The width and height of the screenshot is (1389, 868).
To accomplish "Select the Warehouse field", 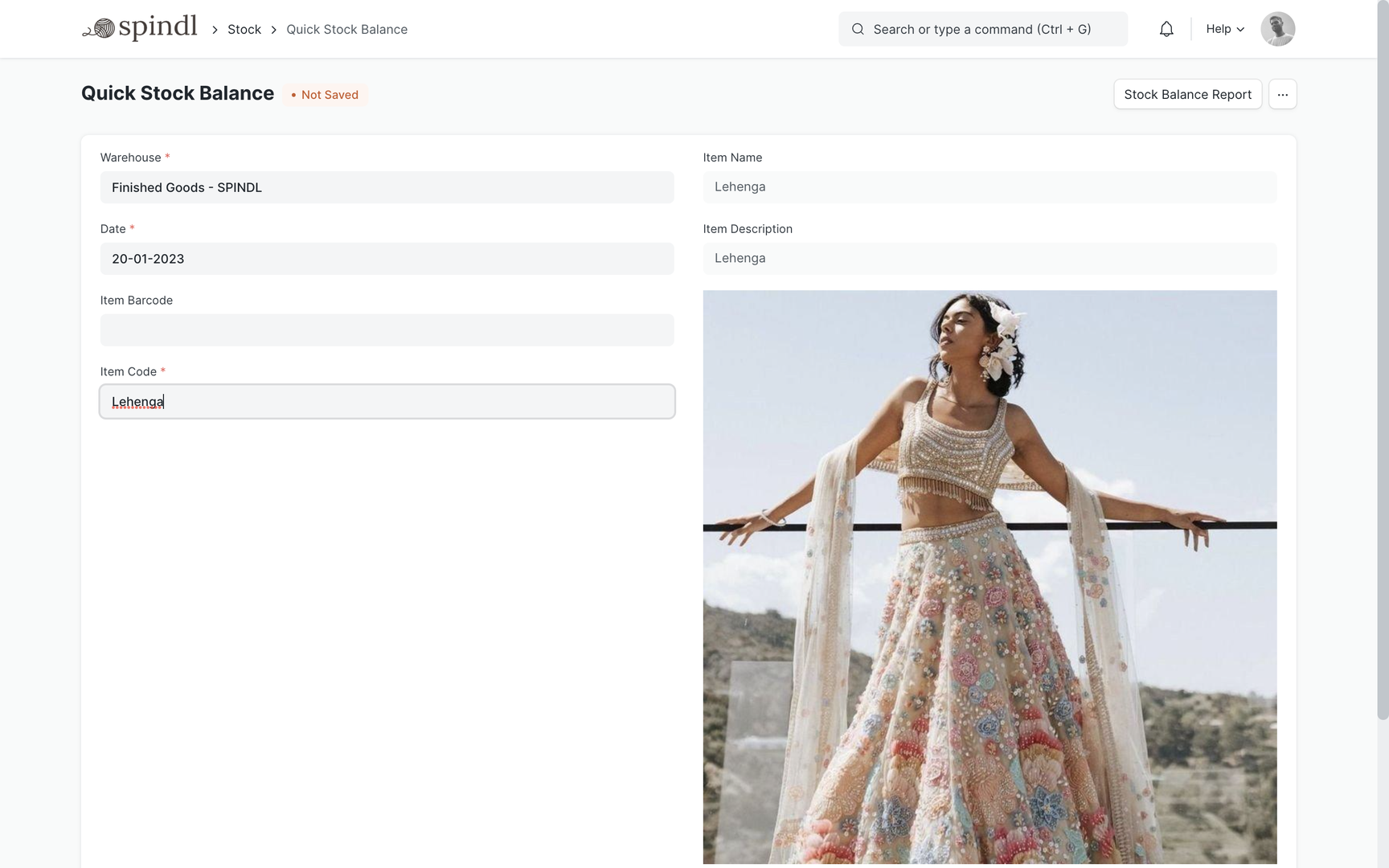I will pyautogui.click(x=387, y=187).
